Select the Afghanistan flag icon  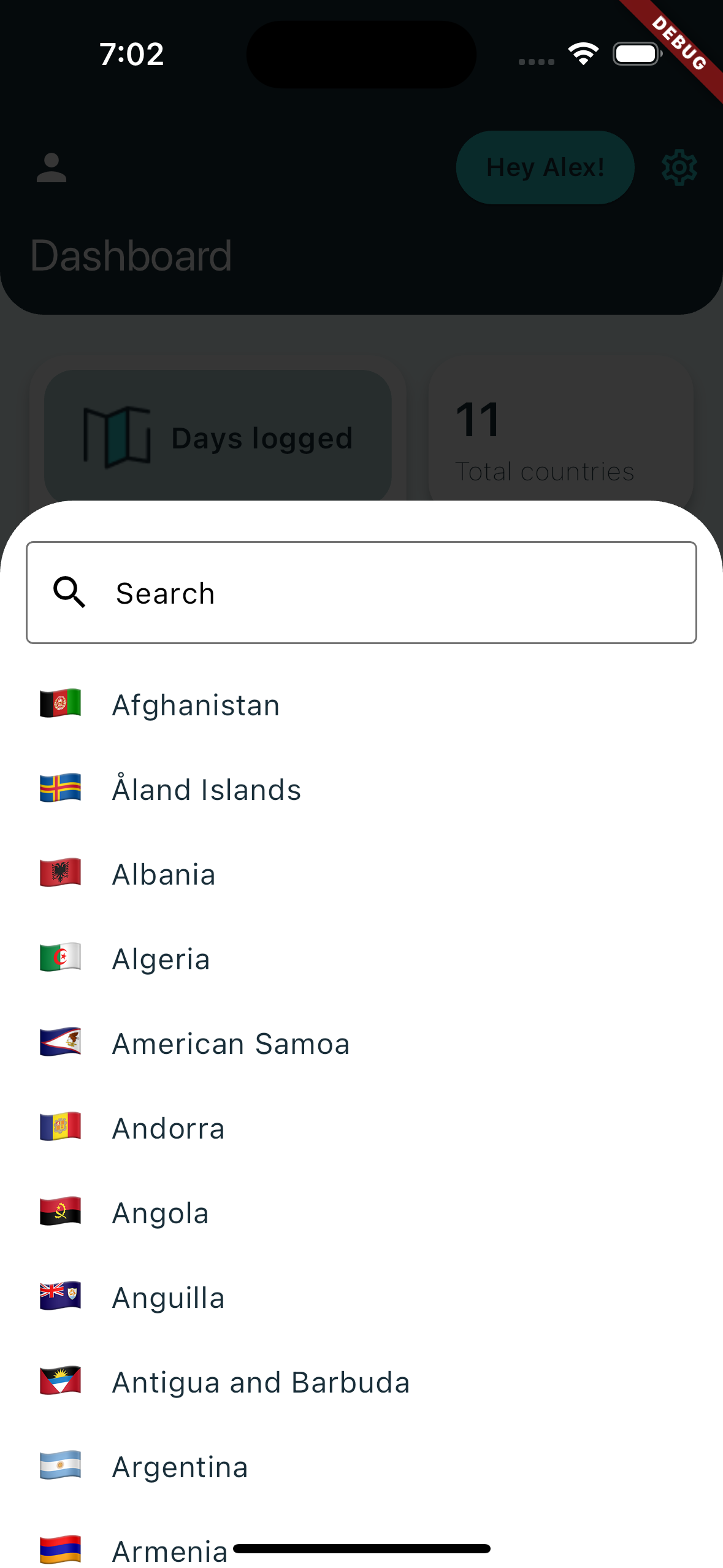click(x=60, y=704)
